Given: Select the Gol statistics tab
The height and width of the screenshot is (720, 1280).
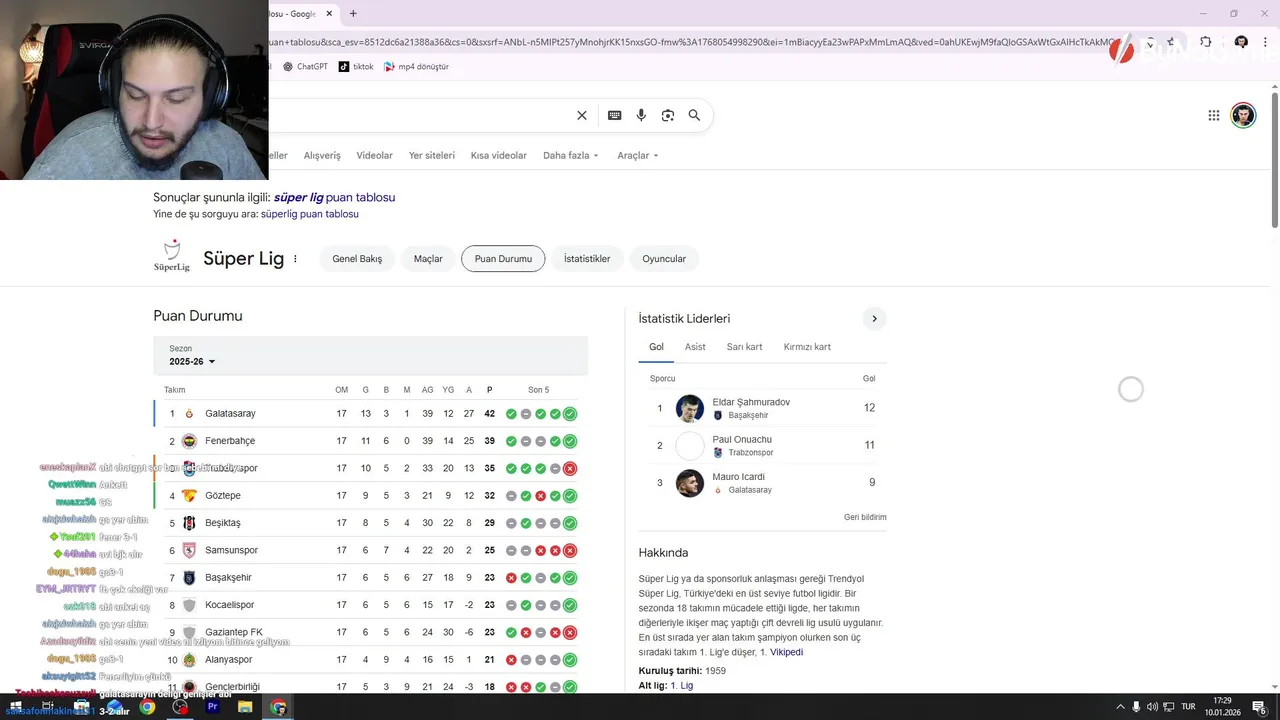Looking at the screenshot, I should [x=656, y=347].
